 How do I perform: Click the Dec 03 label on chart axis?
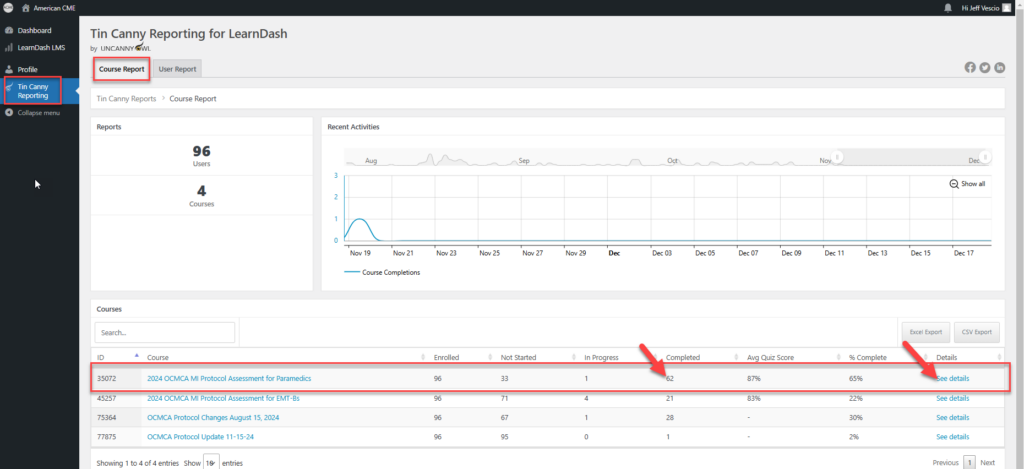tap(663, 253)
